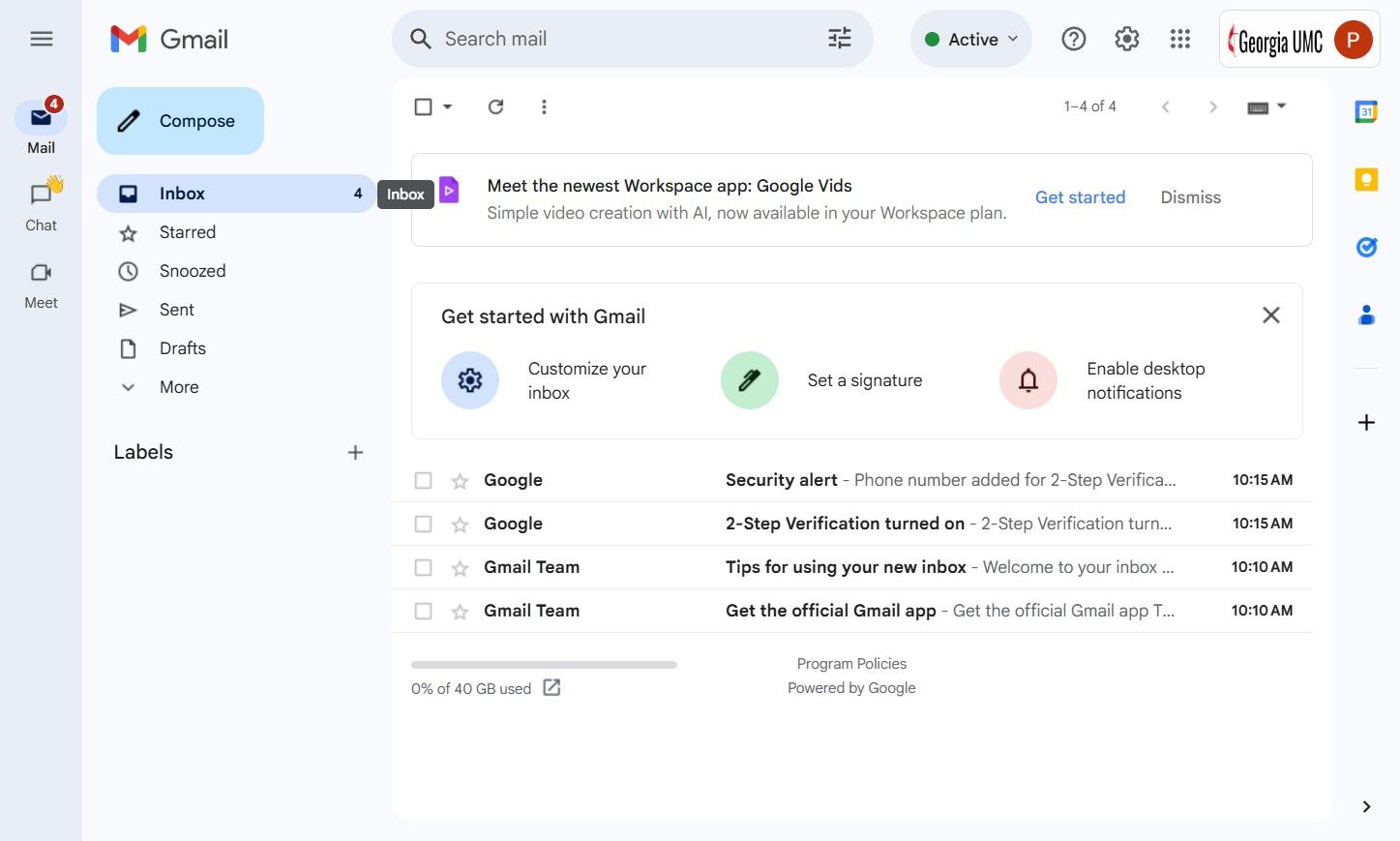Open Google Tasks side panel
Viewport: 1400px width, 841px height.
click(1366, 248)
